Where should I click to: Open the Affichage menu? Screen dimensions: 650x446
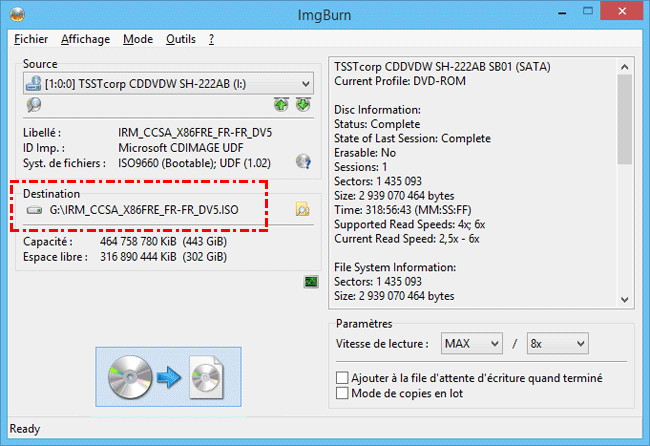[x=86, y=39]
